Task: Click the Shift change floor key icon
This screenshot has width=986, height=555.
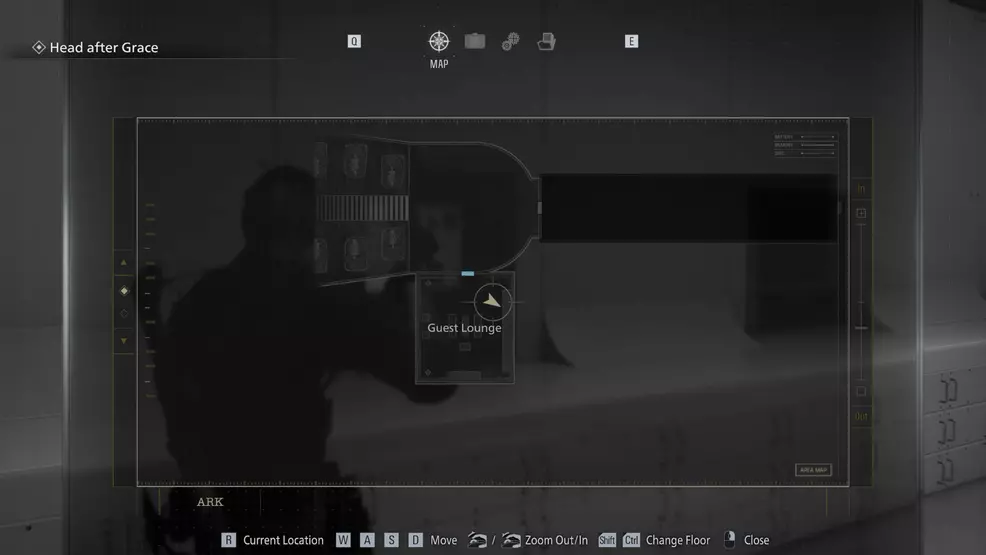Action: (x=607, y=540)
